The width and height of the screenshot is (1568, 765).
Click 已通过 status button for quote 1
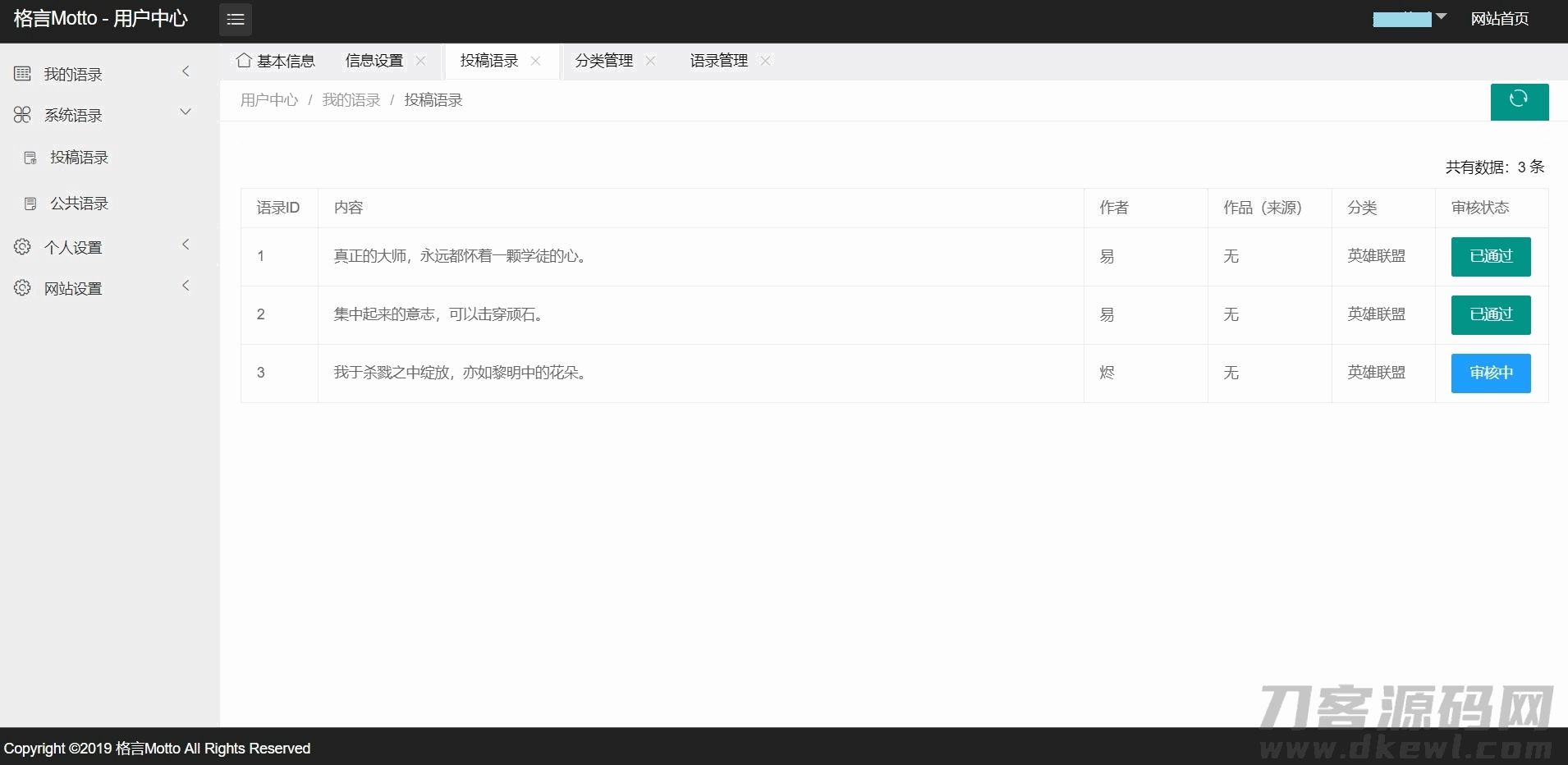pyautogui.click(x=1490, y=257)
